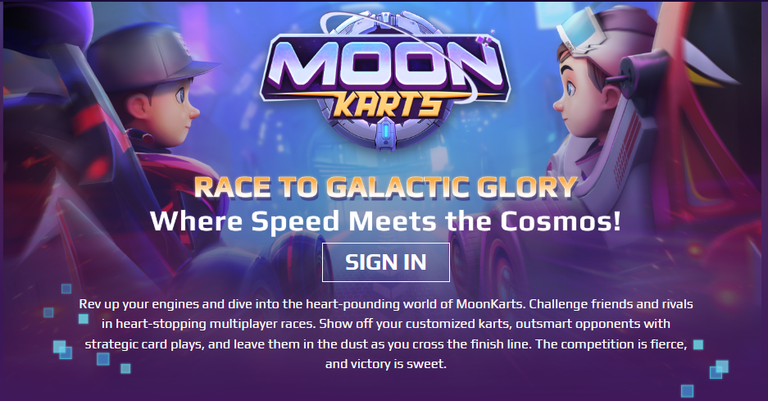Click the overlapping blue squares left of strategic
Viewport: 768px width, 401px height.
tap(62, 350)
